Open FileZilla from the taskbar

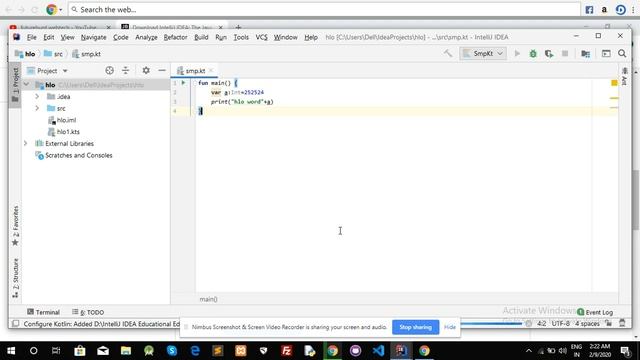[x=287, y=351]
